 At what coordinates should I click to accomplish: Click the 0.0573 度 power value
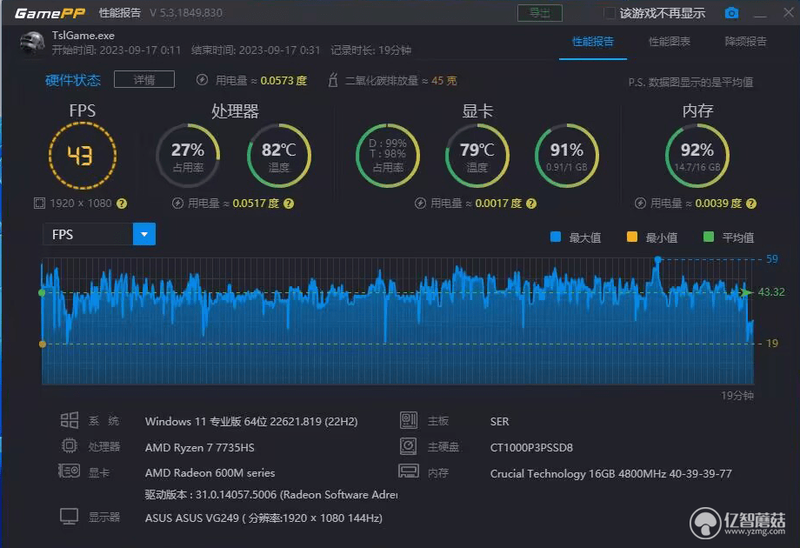(284, 81)
